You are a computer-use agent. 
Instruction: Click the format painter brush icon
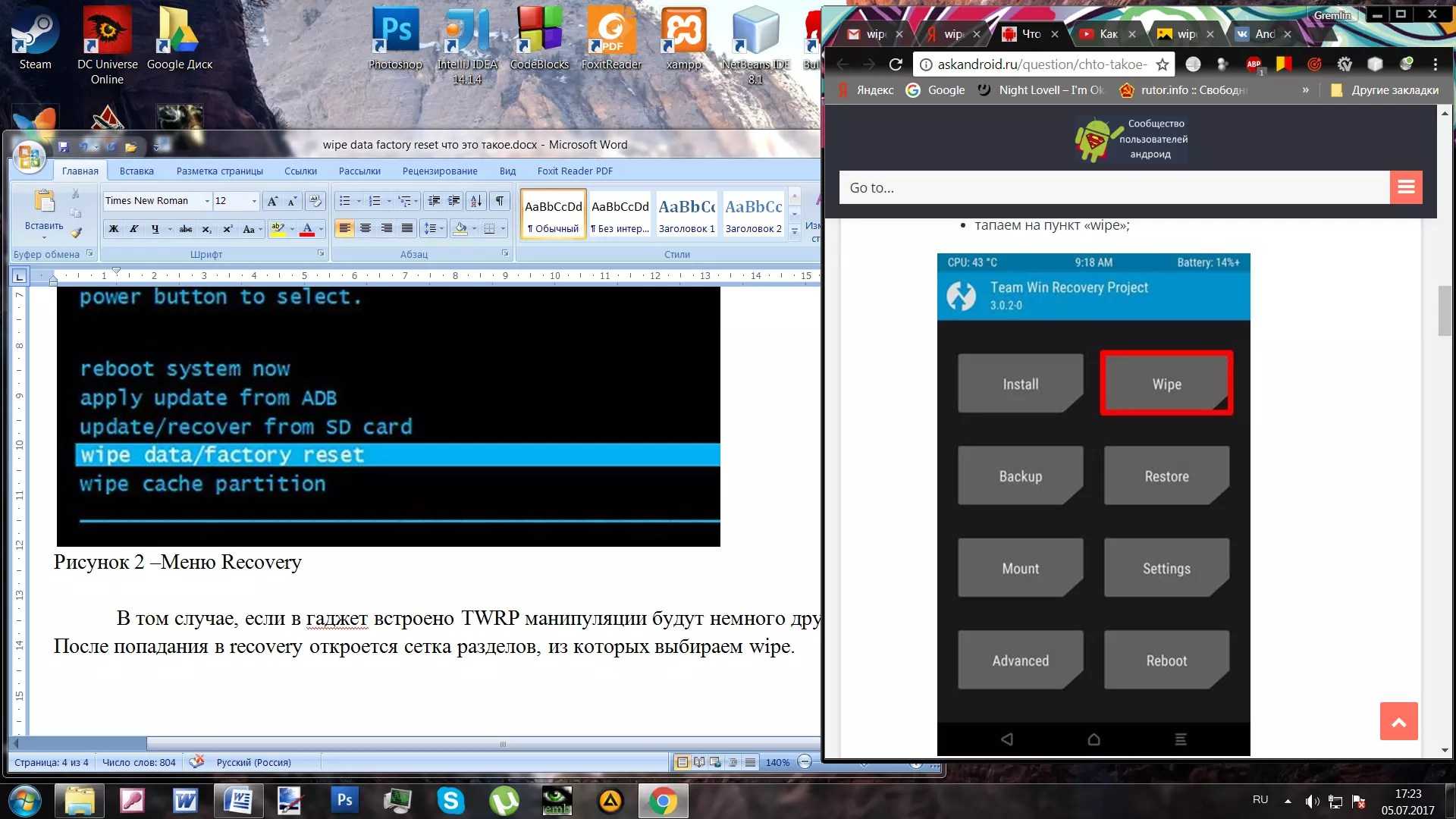[76, 233]
